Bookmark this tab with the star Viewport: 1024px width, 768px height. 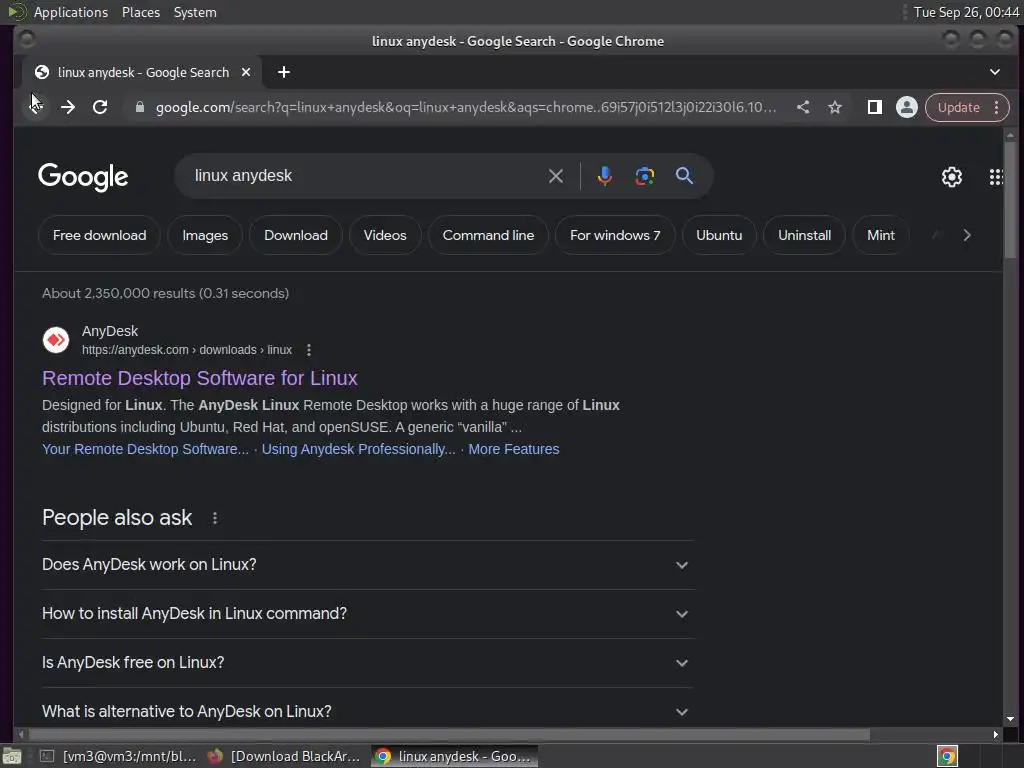(x=835, y=107)
